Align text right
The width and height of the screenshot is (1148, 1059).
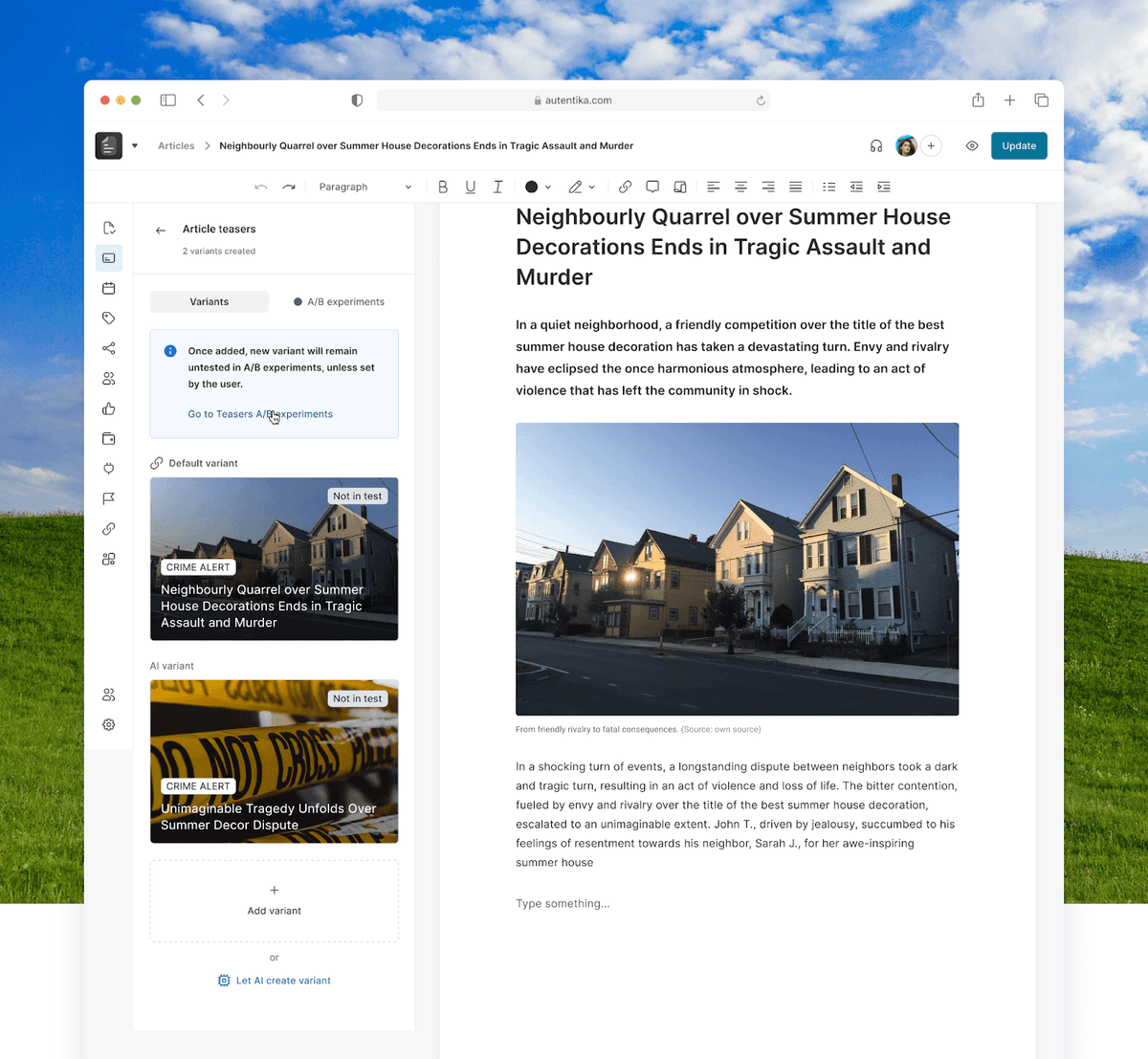pyautogui.click(x=768, y=187)
